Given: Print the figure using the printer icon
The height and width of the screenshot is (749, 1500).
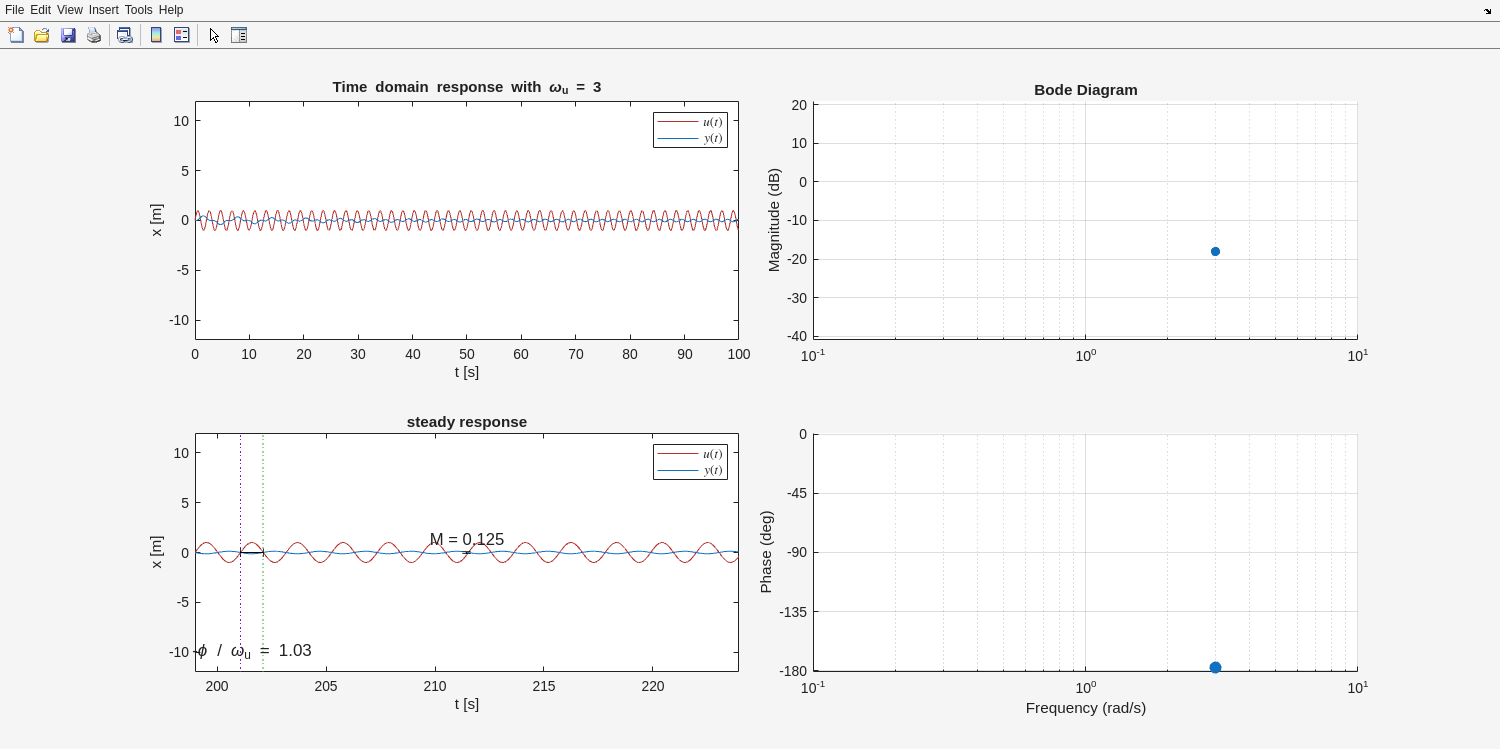Looking at the screenshot, I should click(x=94, y=35).
